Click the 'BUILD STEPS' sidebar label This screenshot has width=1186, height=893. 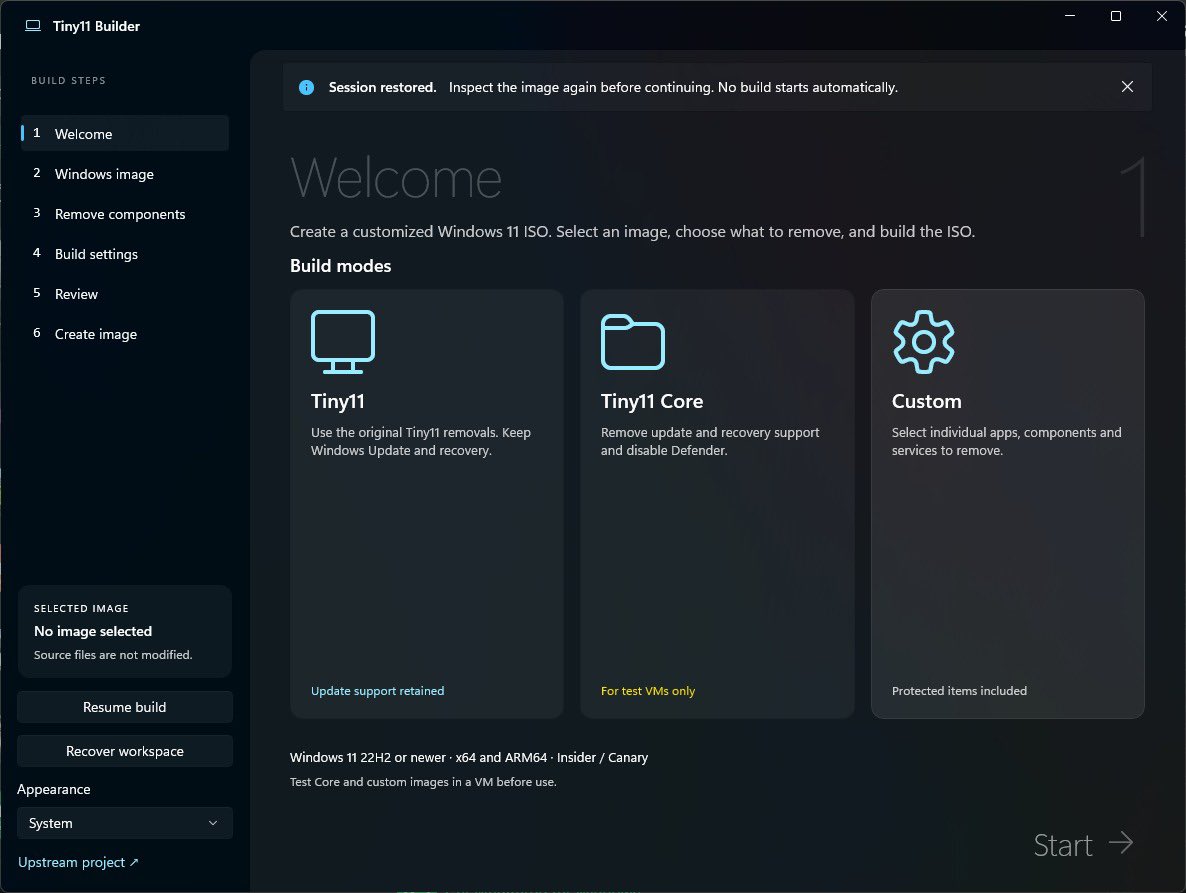point(68,81)
